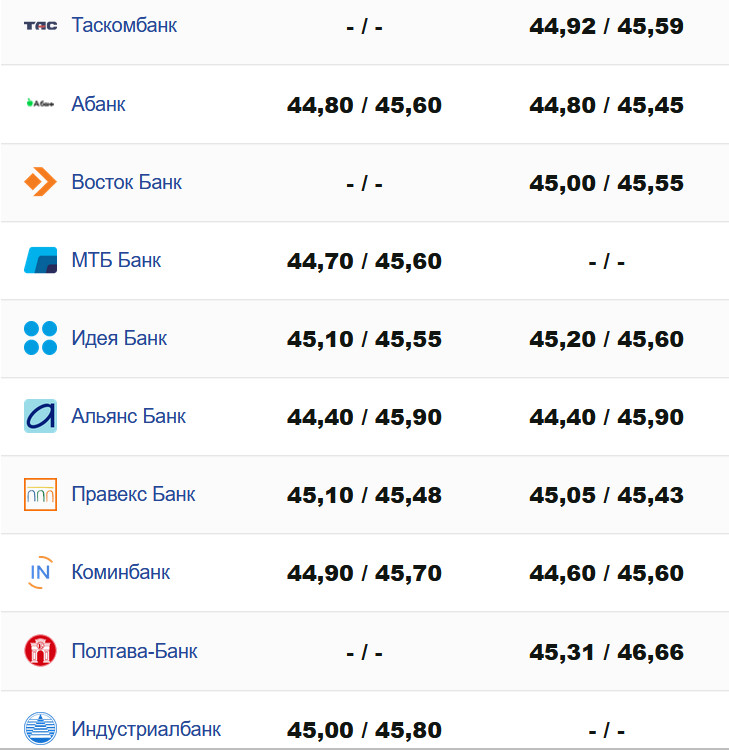Click the Полтава-Банк rate 45,31 / 46,66
The height and width of the screenshot is (750, 729).
(606, 653)
